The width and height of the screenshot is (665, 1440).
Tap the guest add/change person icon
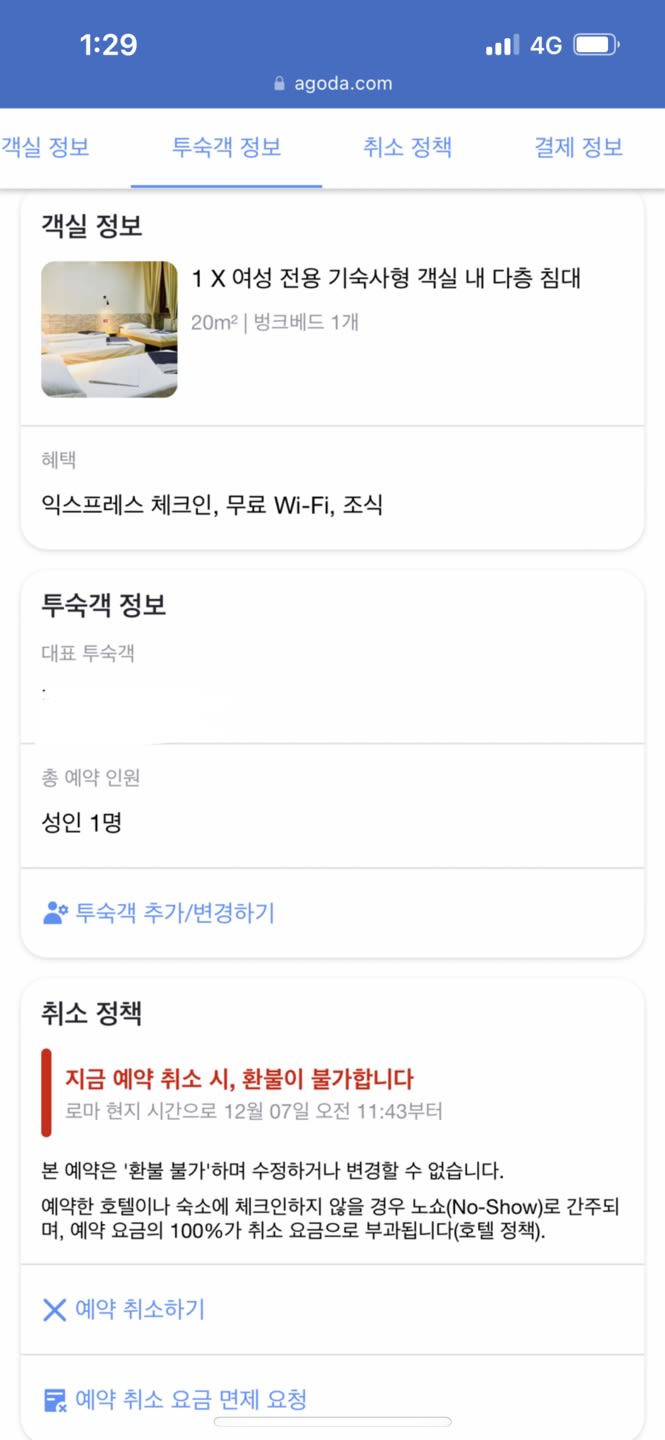pos(55,913)
